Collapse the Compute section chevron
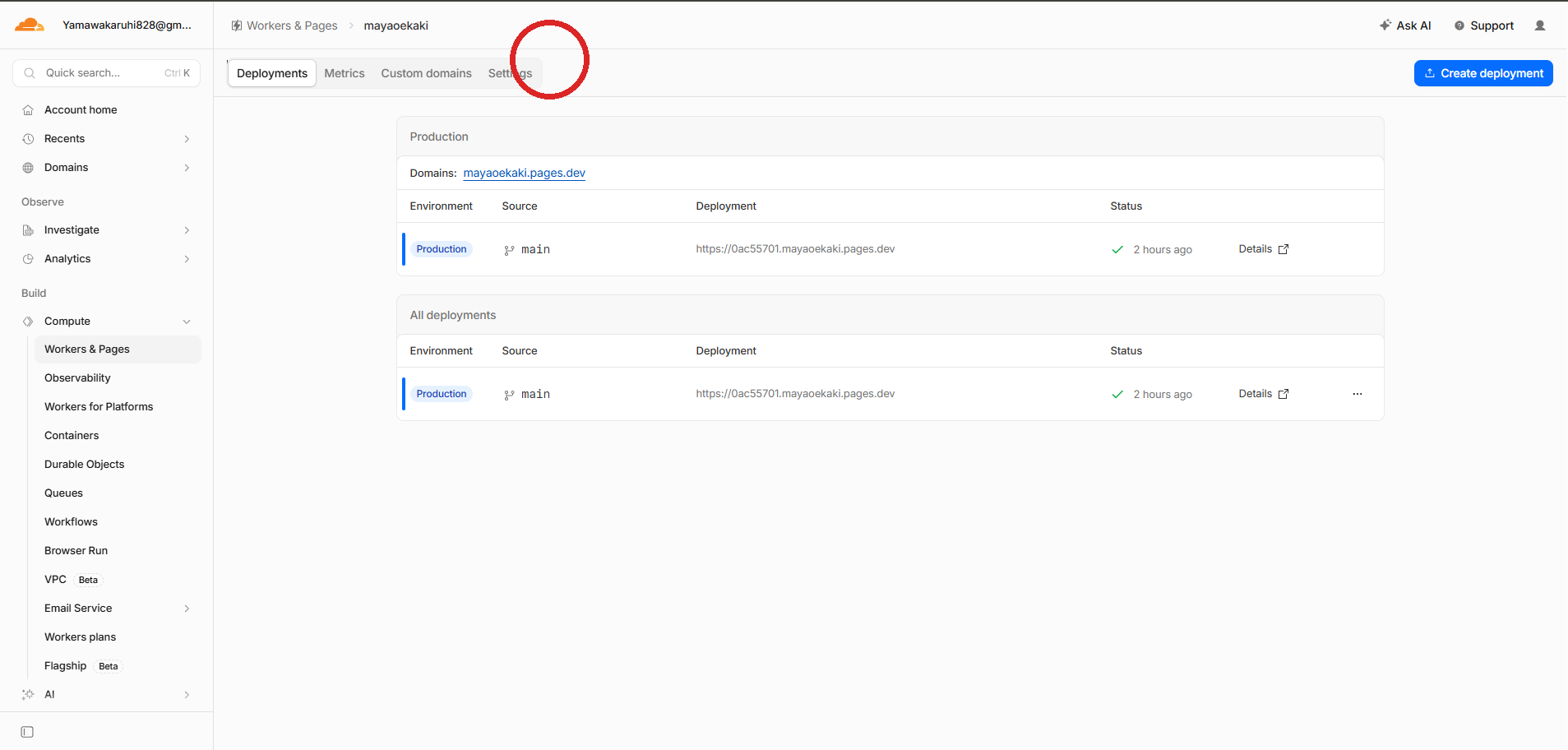Screen dimensions: 1568x750 [187, 322]
